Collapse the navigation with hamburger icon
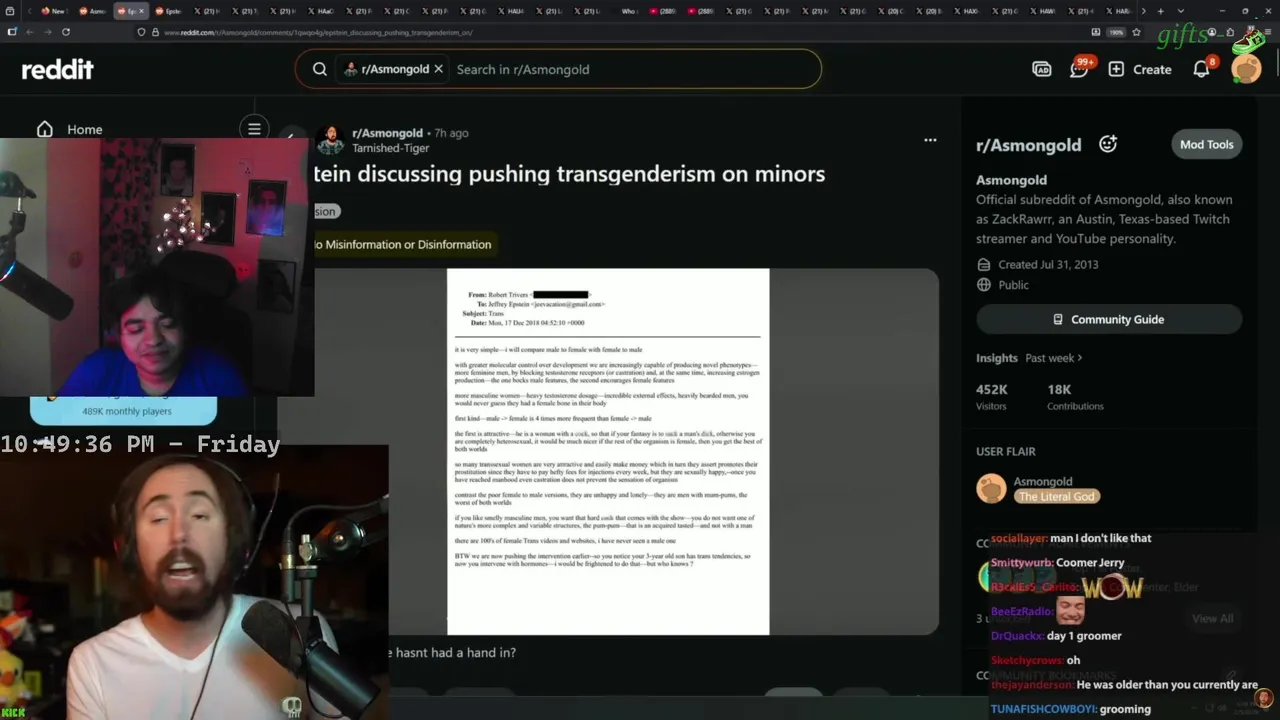Screen dimensions: 1280x720 click(x=254, y=129)
